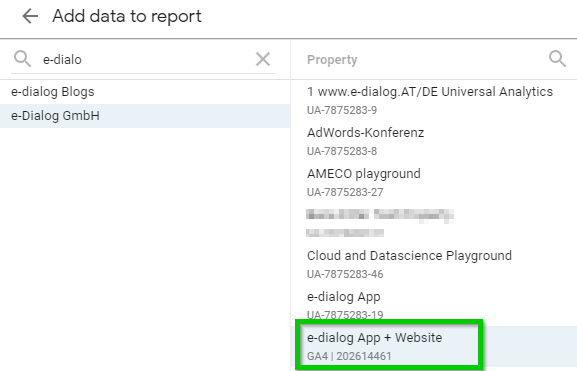
Task: Choose Cloud and Datascience Playground property
Action: (x=434, y=264)
